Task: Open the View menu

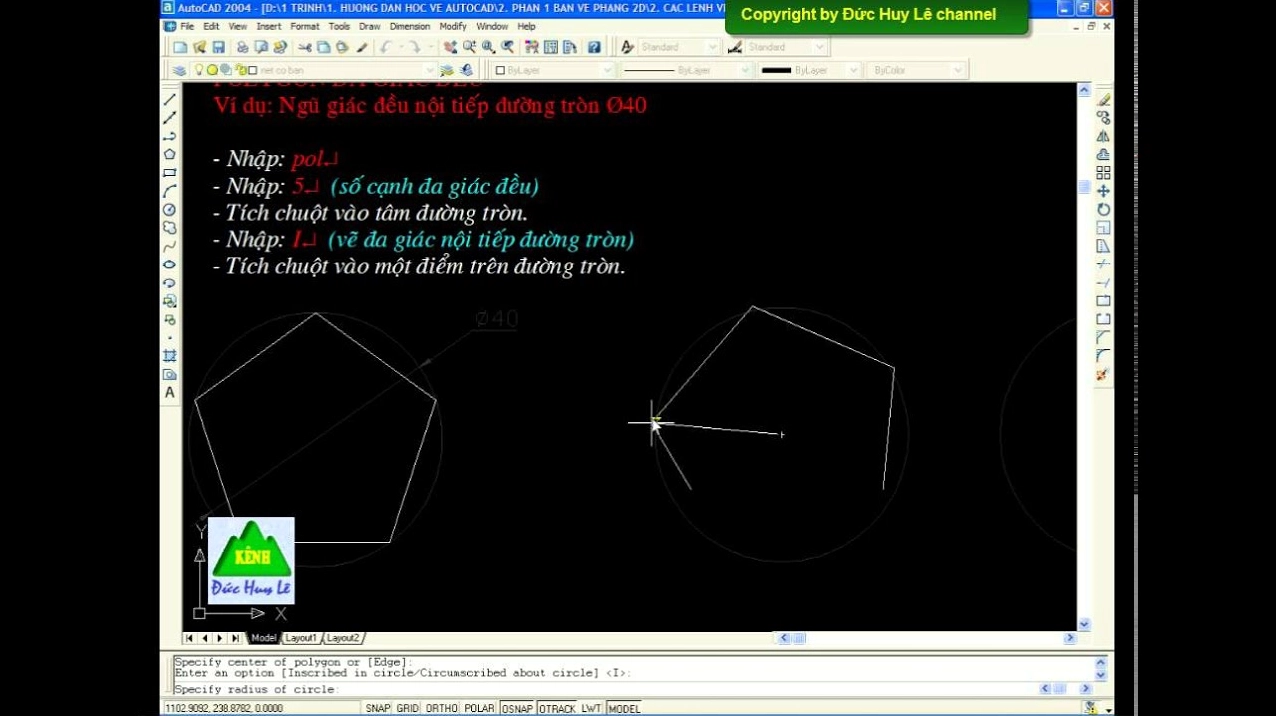Action: click(237, 27)
